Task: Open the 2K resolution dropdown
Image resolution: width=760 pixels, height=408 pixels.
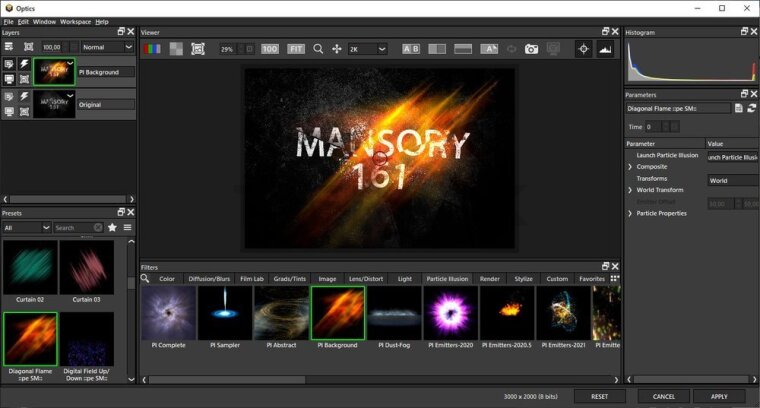Action: click(366, 48)
